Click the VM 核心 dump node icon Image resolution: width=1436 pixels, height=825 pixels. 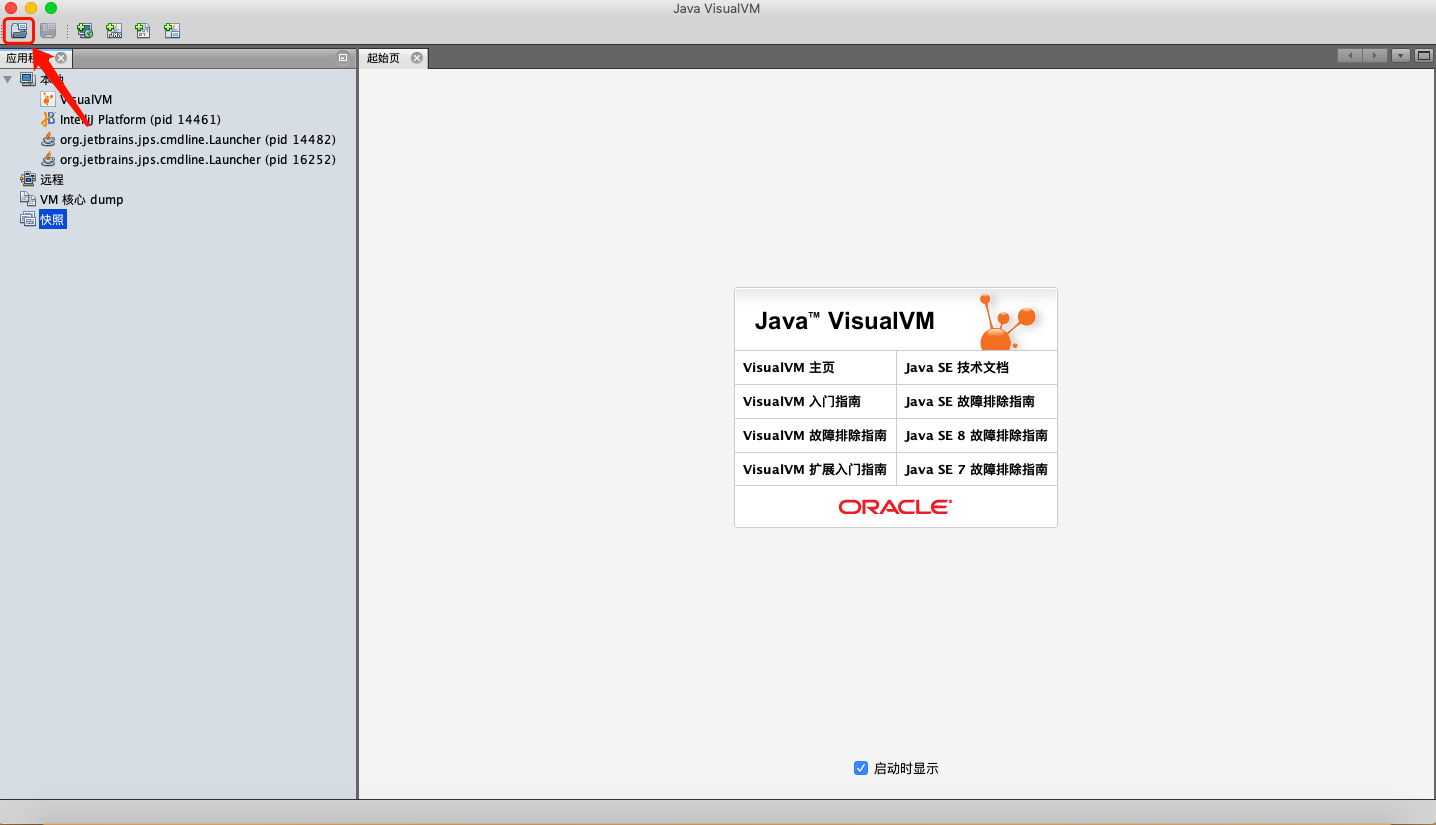28,199
